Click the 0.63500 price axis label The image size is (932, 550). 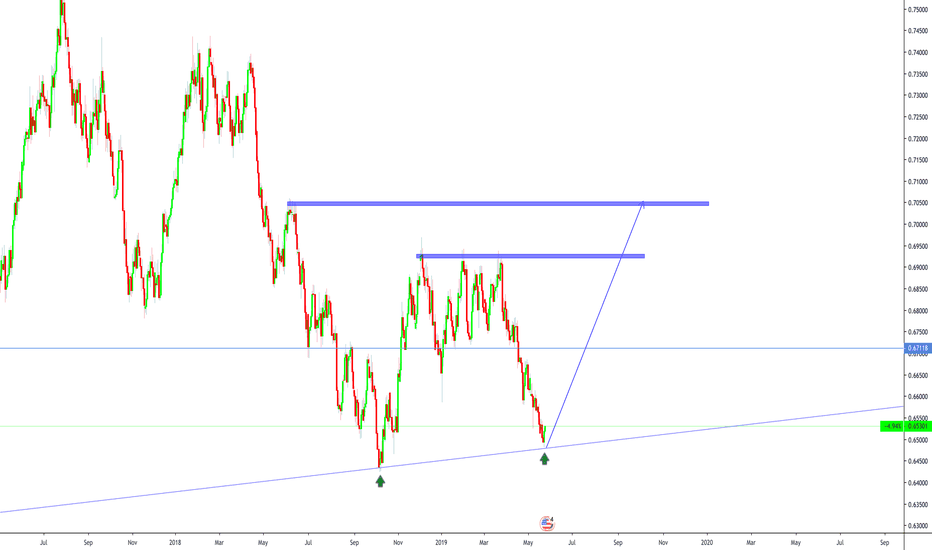click(919, 504)
